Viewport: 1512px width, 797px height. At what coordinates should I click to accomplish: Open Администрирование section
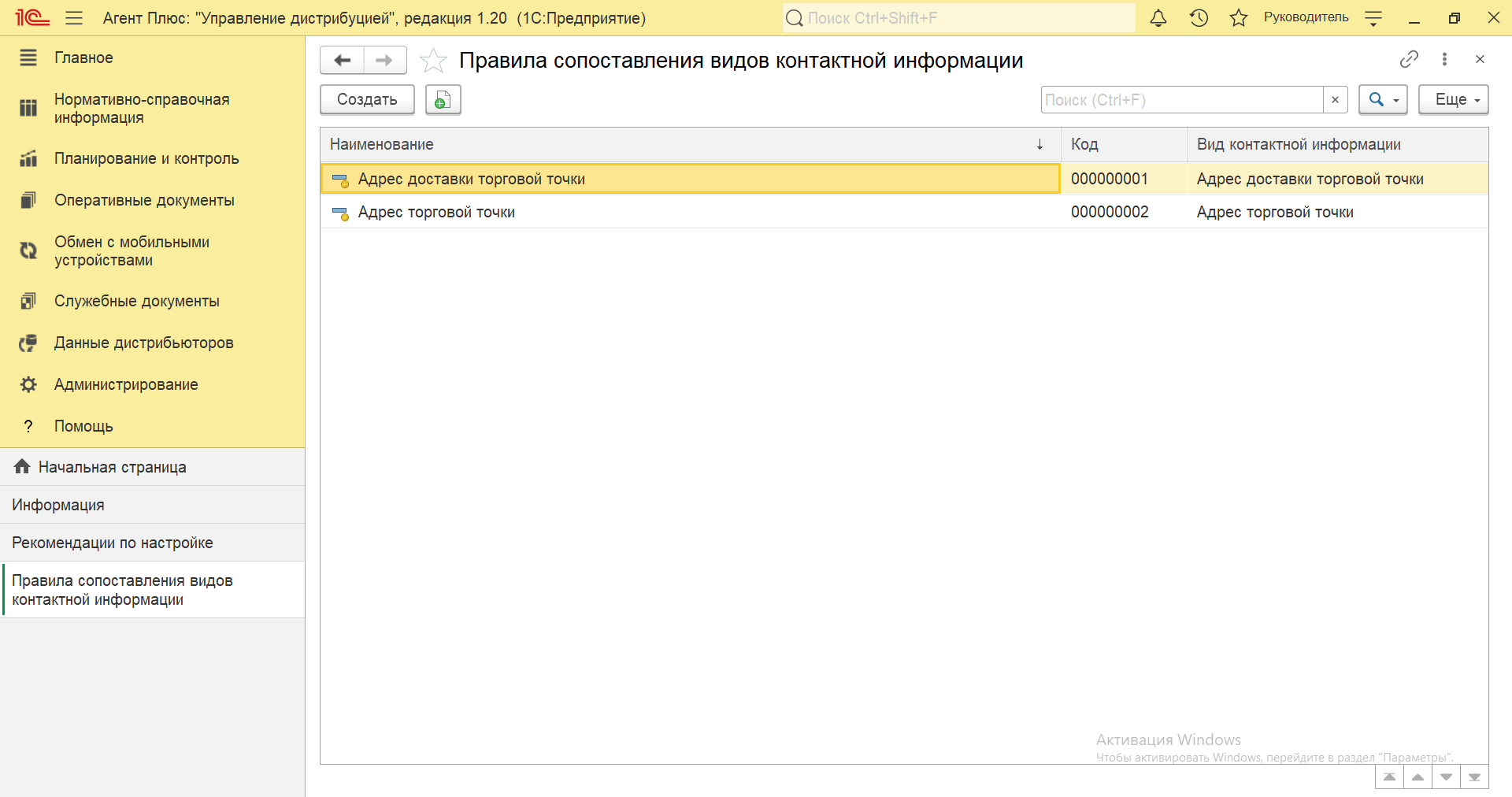click(152, 384)
